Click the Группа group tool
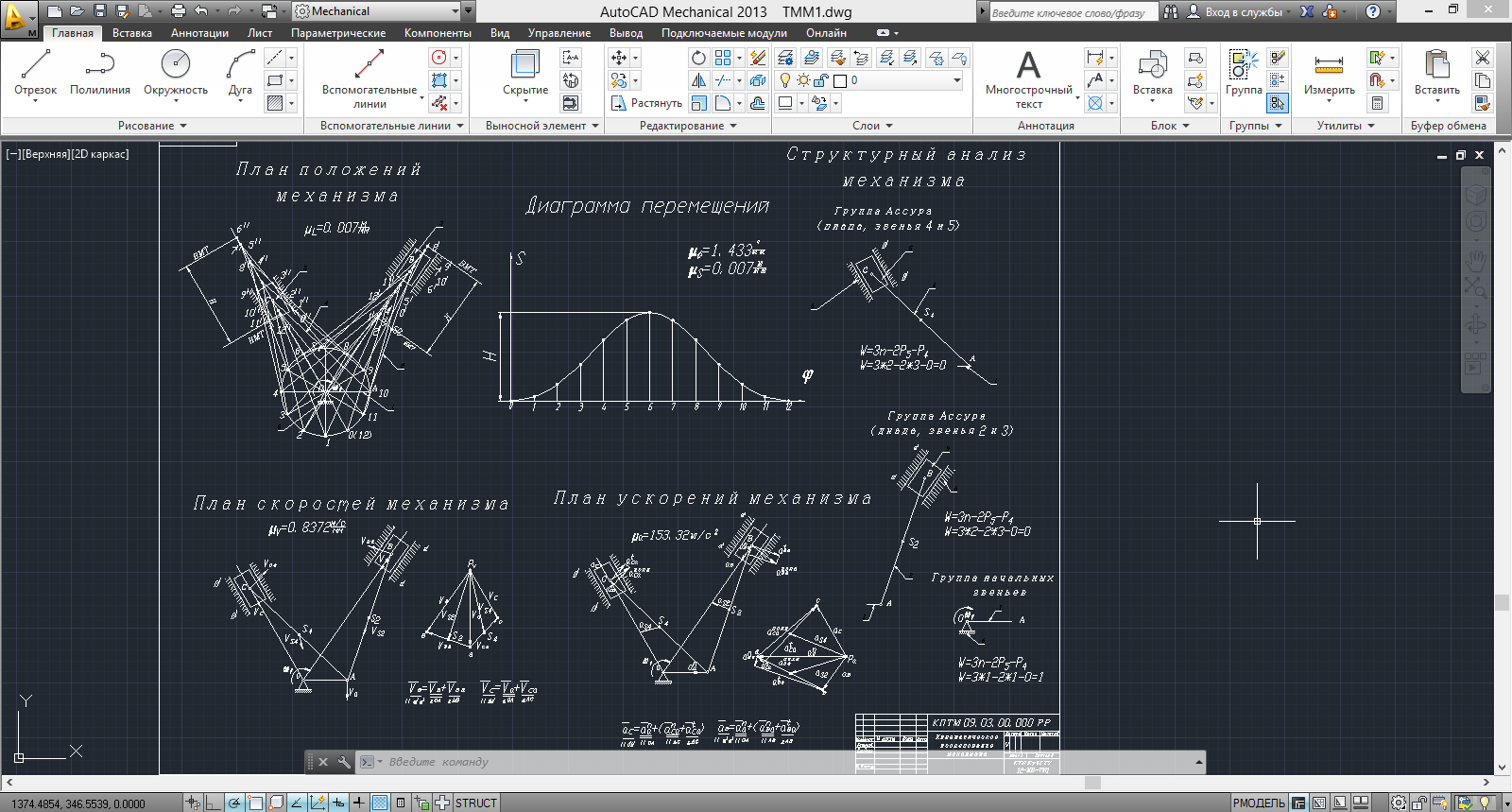 1244,74
